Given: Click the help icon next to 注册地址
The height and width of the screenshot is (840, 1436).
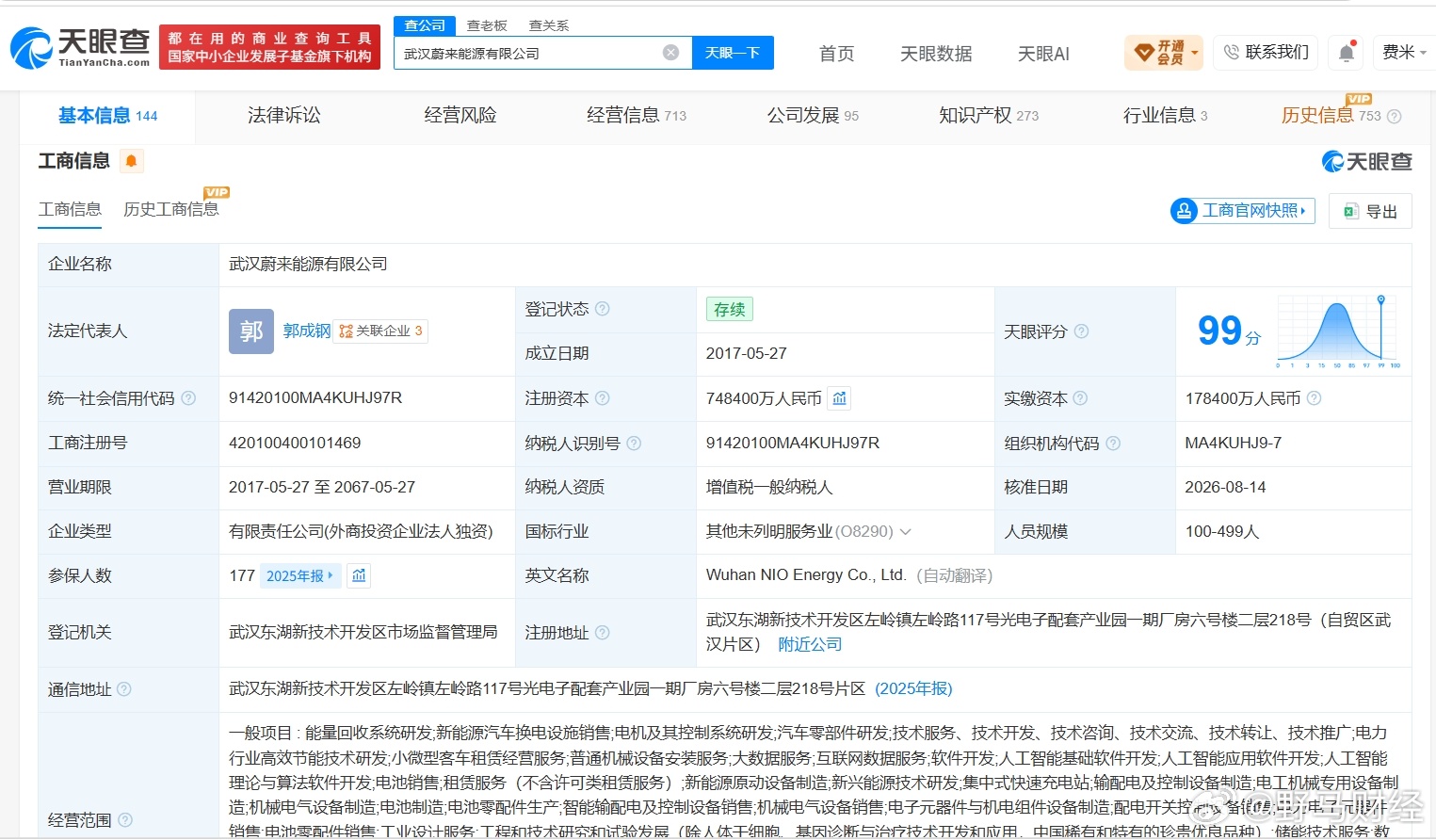Looking at the screenshot, I should point(603,633).
